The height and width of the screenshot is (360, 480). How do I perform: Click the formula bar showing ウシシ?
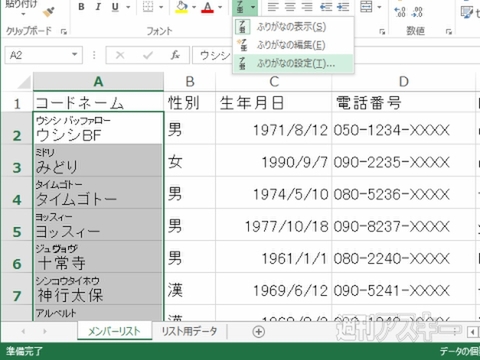213,55
